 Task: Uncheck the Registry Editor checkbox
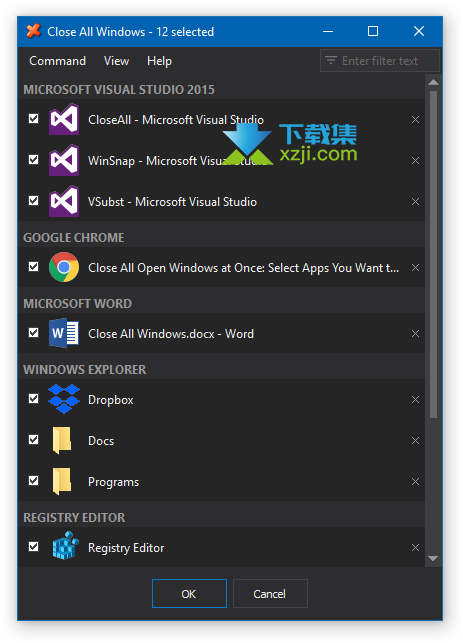(34, 547)
